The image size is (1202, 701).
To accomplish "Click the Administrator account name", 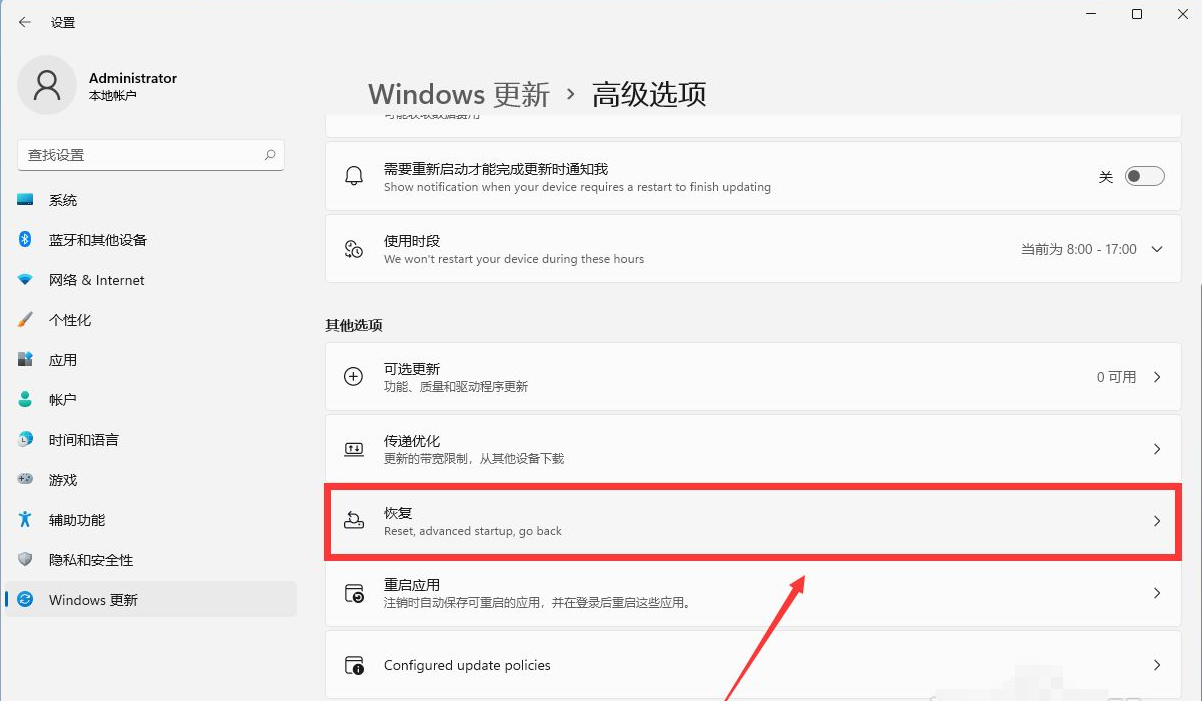I will (x=133, y=78).
